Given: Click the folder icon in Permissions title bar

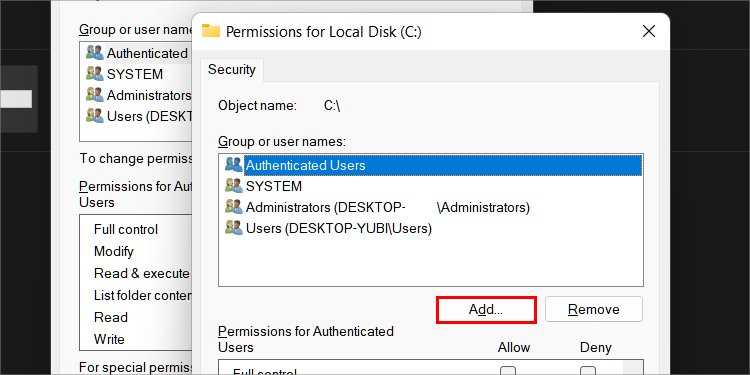Looking at the screenshot, I should pos(210,32).
